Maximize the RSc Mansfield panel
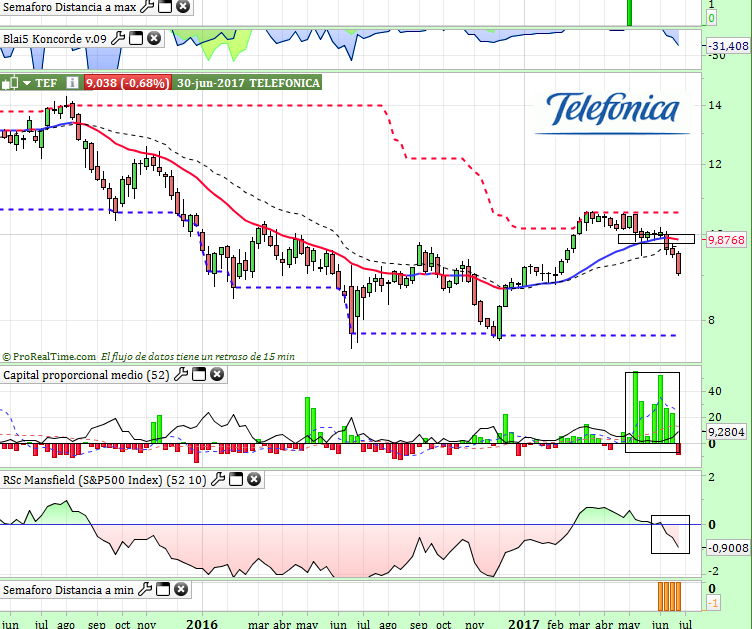The height and width of the screenshot is (629, 752). click(x=236, y=479)
